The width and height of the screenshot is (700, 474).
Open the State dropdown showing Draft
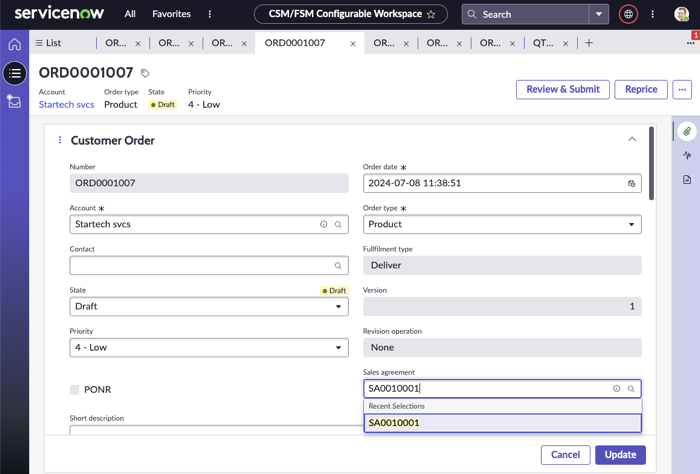click(209, 307)
